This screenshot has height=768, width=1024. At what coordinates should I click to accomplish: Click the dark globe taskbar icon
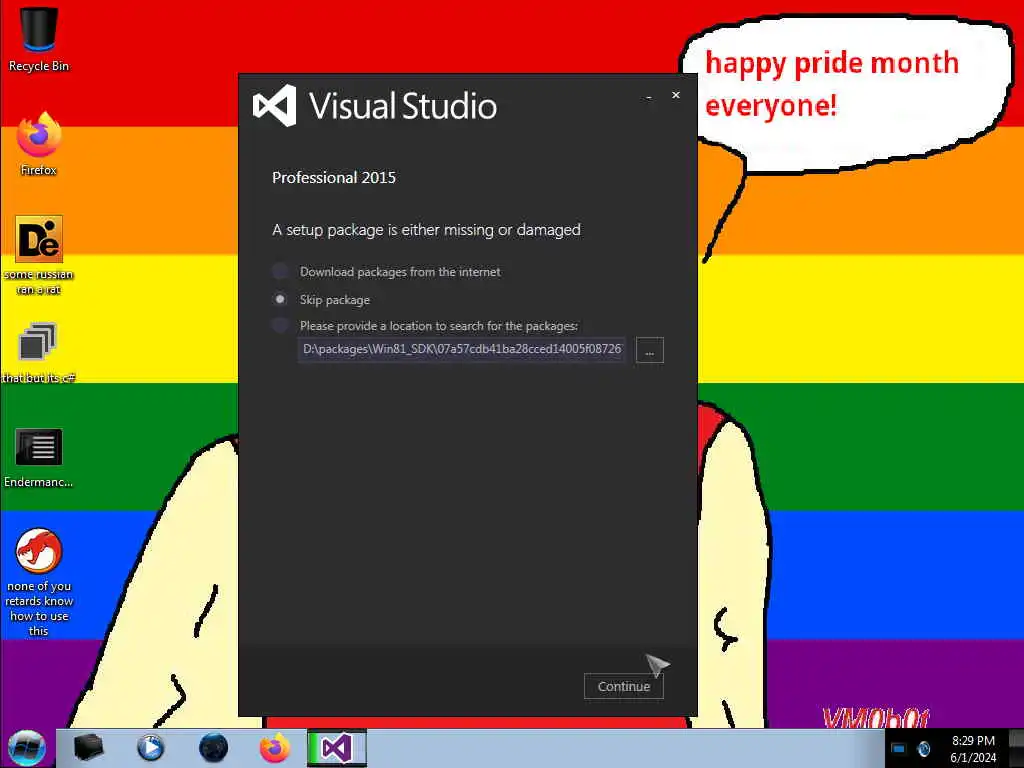213,748
